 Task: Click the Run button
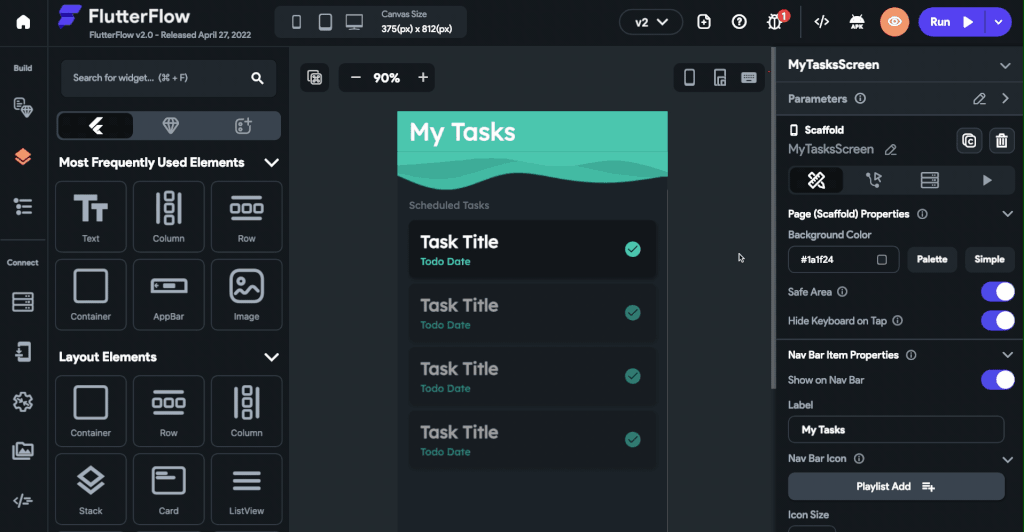[952, 22]
